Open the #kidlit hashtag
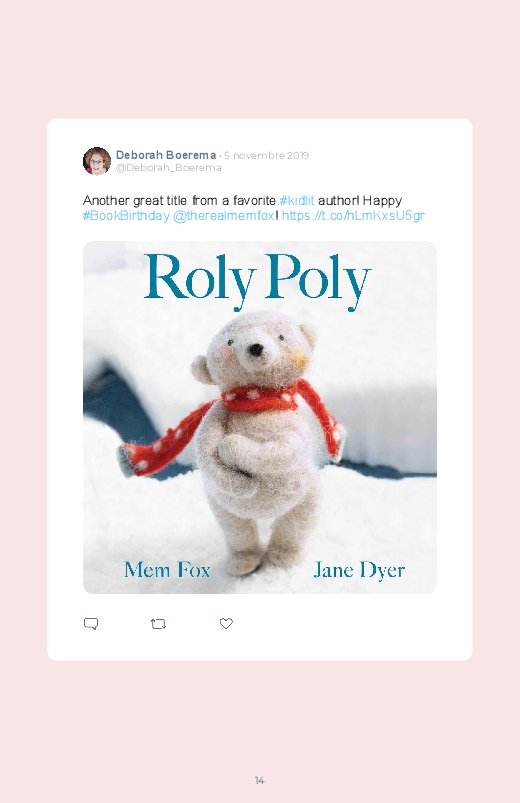 (x=297, y=200)
